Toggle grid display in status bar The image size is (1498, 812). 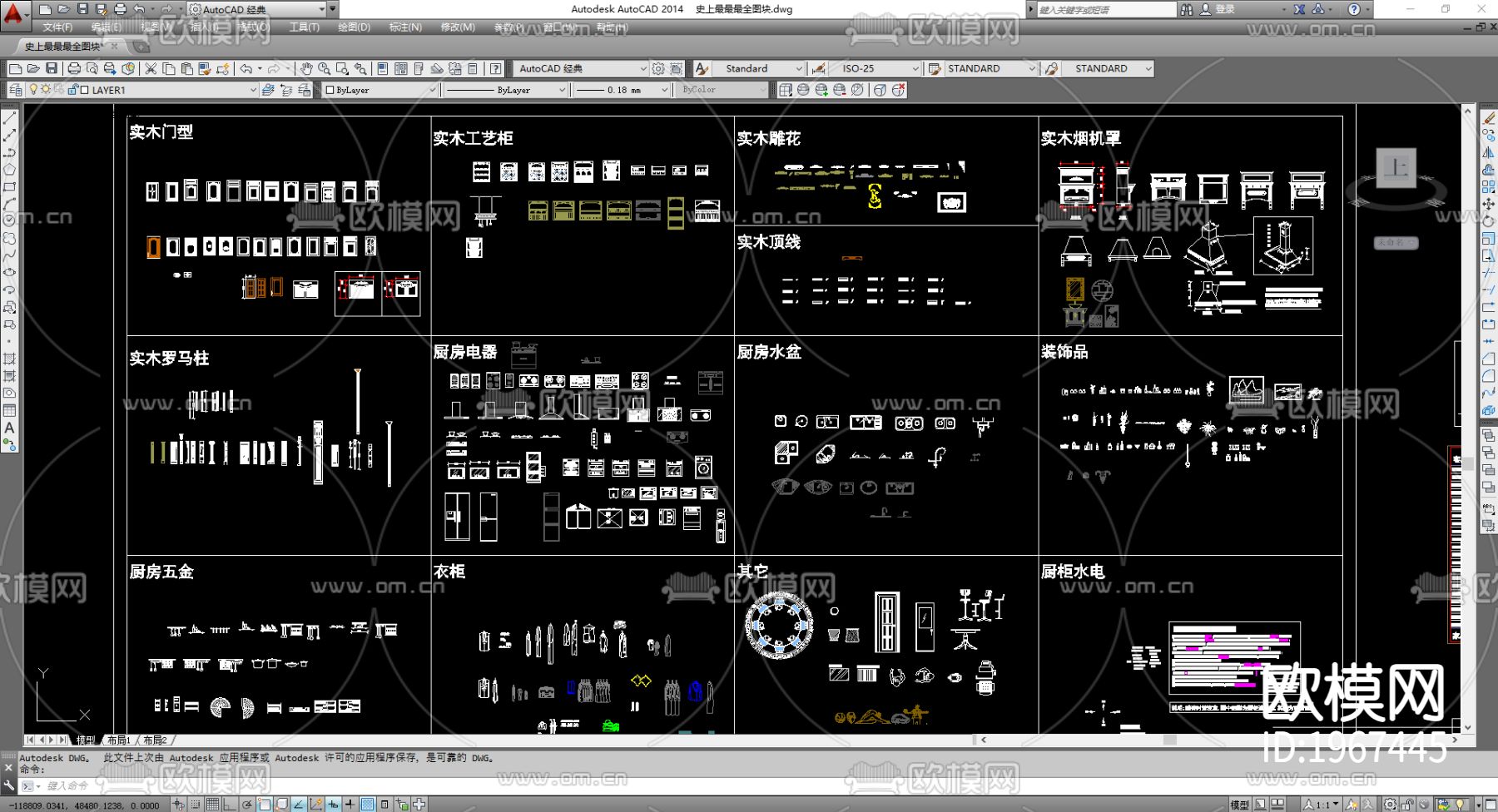click(x=213, y=805)
